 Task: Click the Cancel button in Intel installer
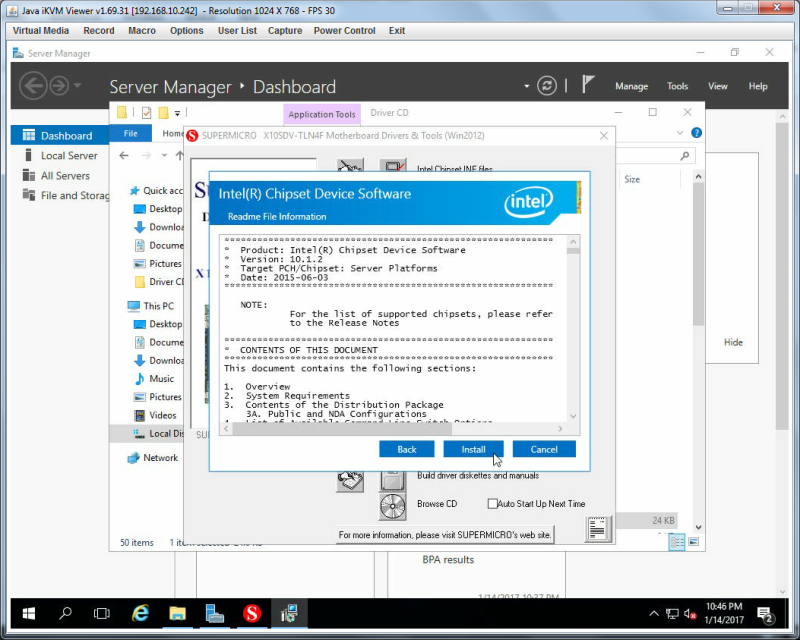544,449
